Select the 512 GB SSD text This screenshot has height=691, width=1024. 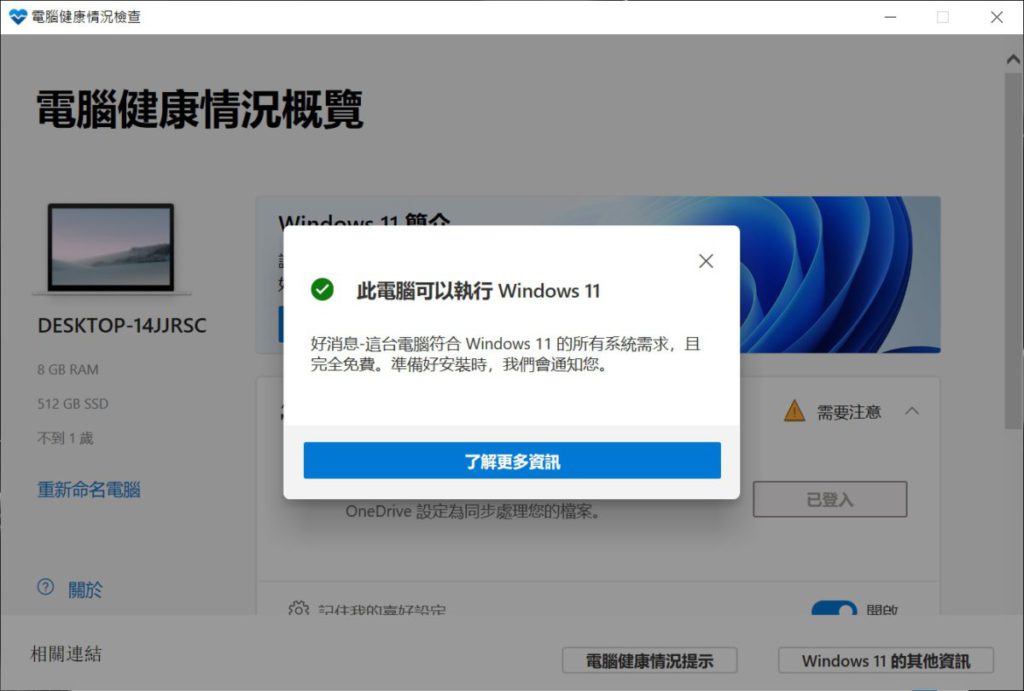click(72, 404)
